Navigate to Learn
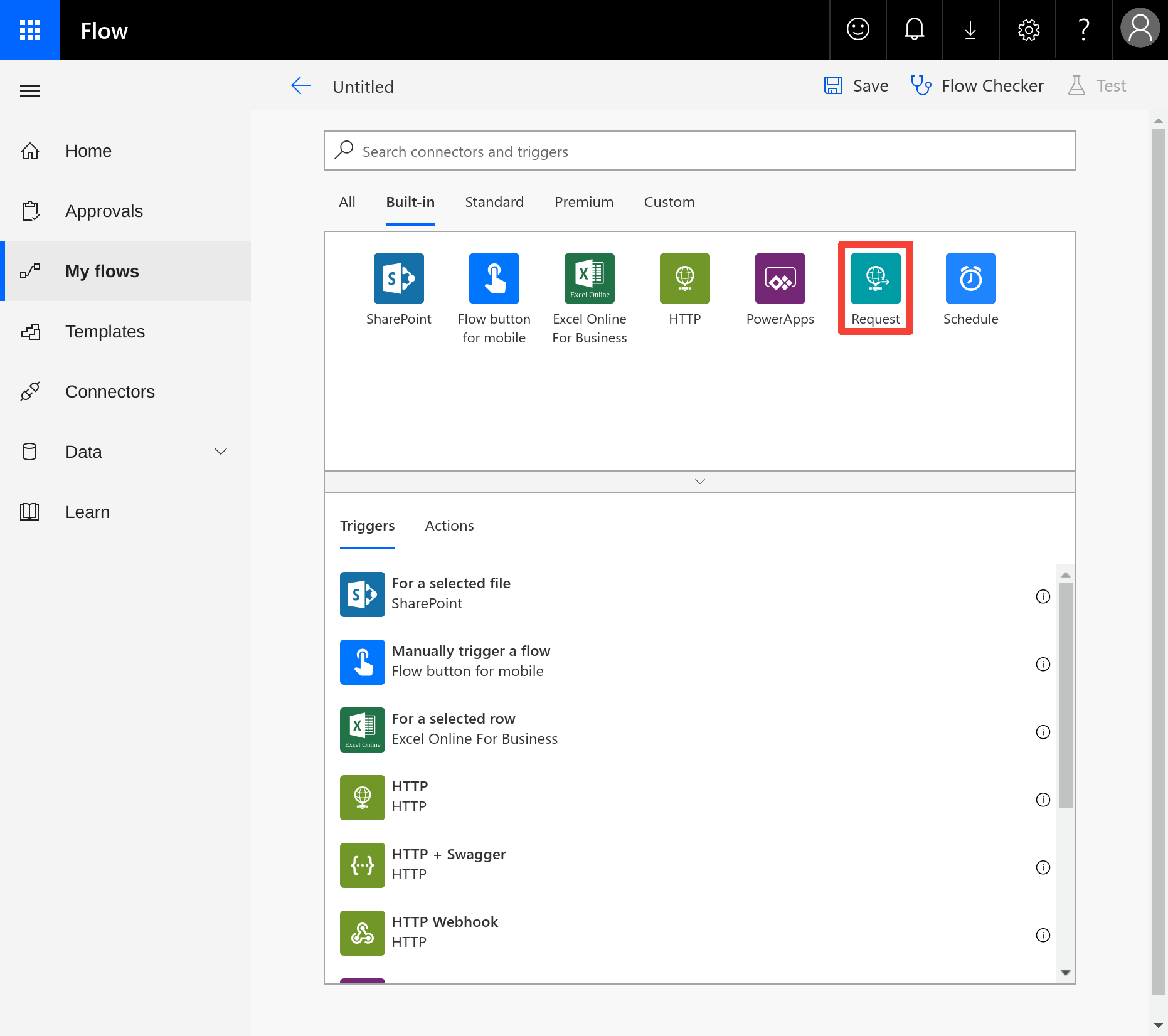The height and width of the screenshot is (1036, 1168). tap(125, 512)
